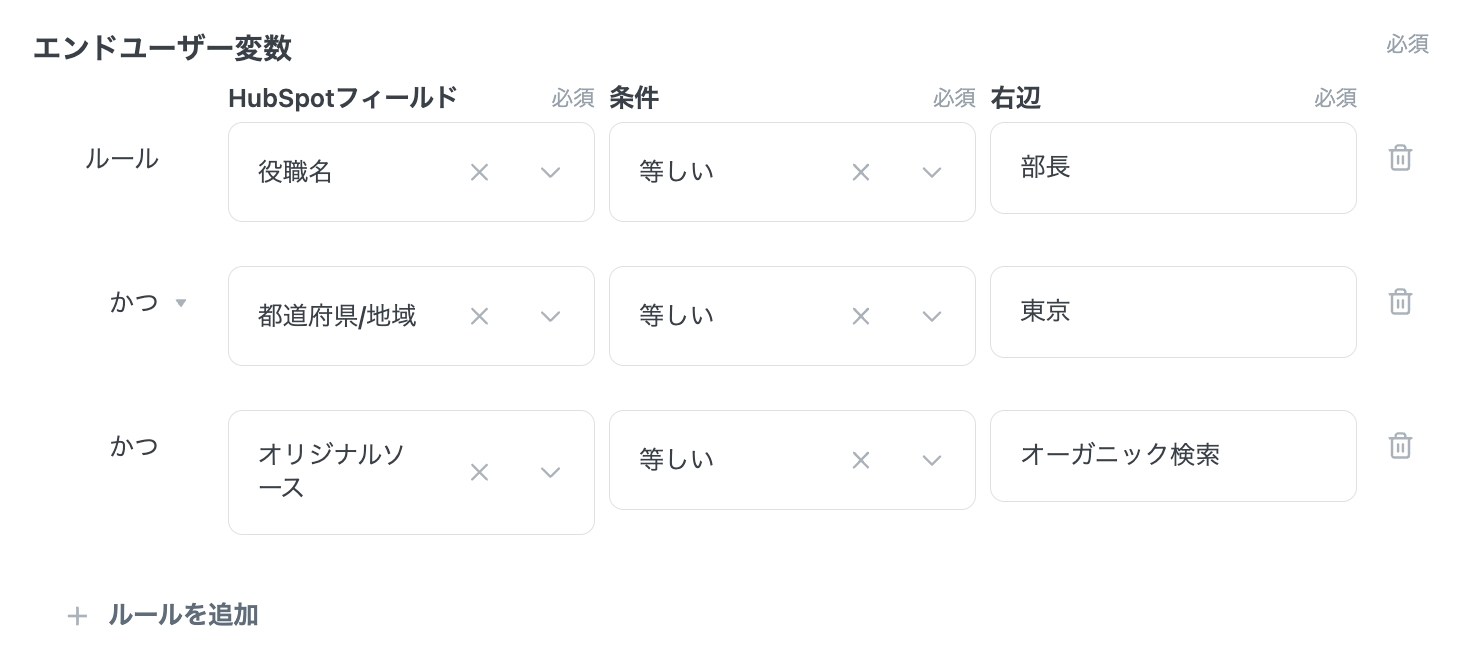The image size is (1468, 664).
Task: Change the かつ logical operator selector
Action: [x=148, y=302]
